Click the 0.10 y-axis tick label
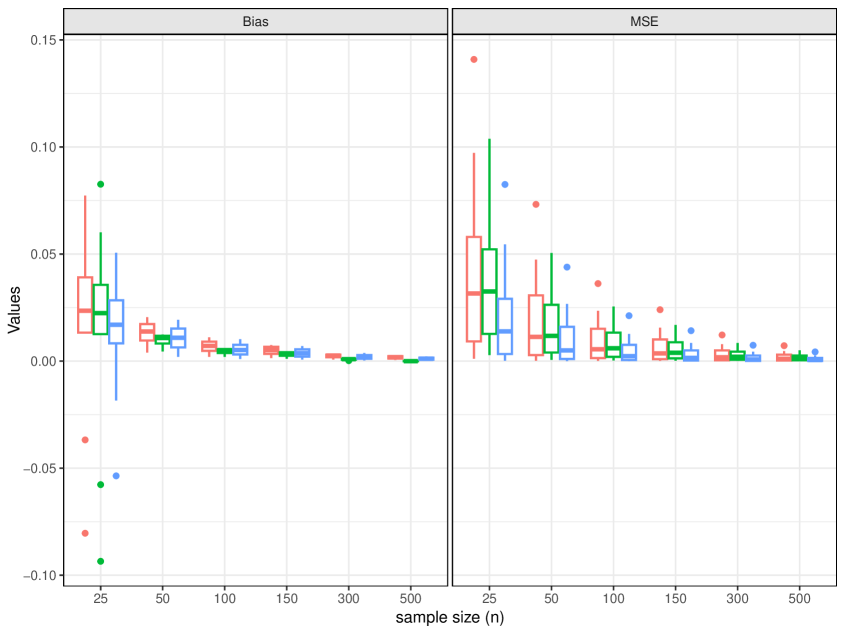 tap(43, 147)
